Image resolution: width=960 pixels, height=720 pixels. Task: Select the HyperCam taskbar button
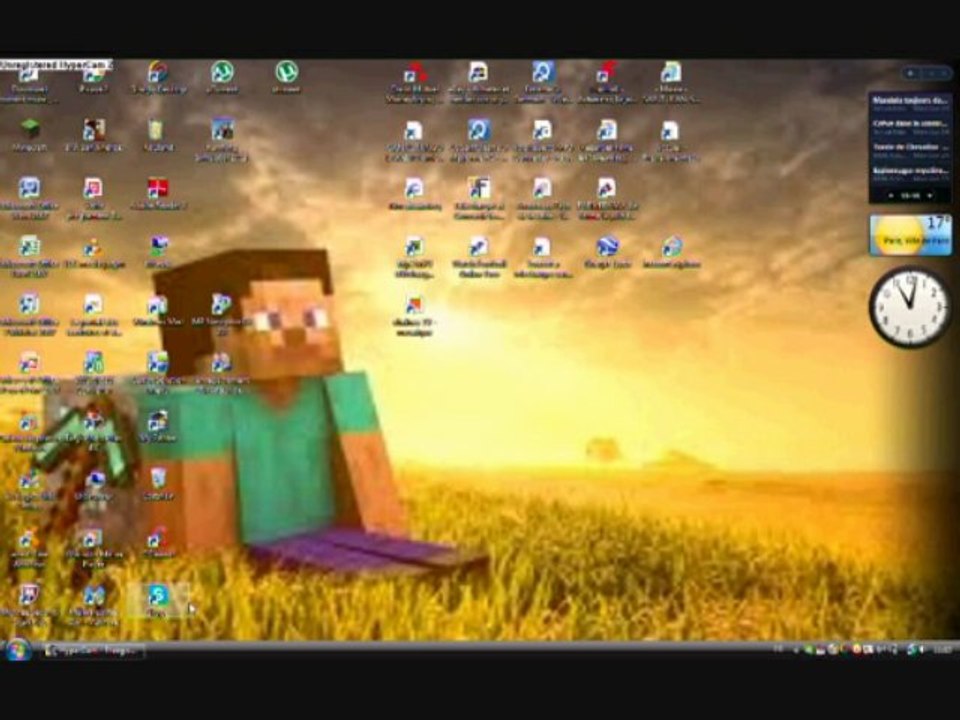pyautogui.click(x=93, y=651)
